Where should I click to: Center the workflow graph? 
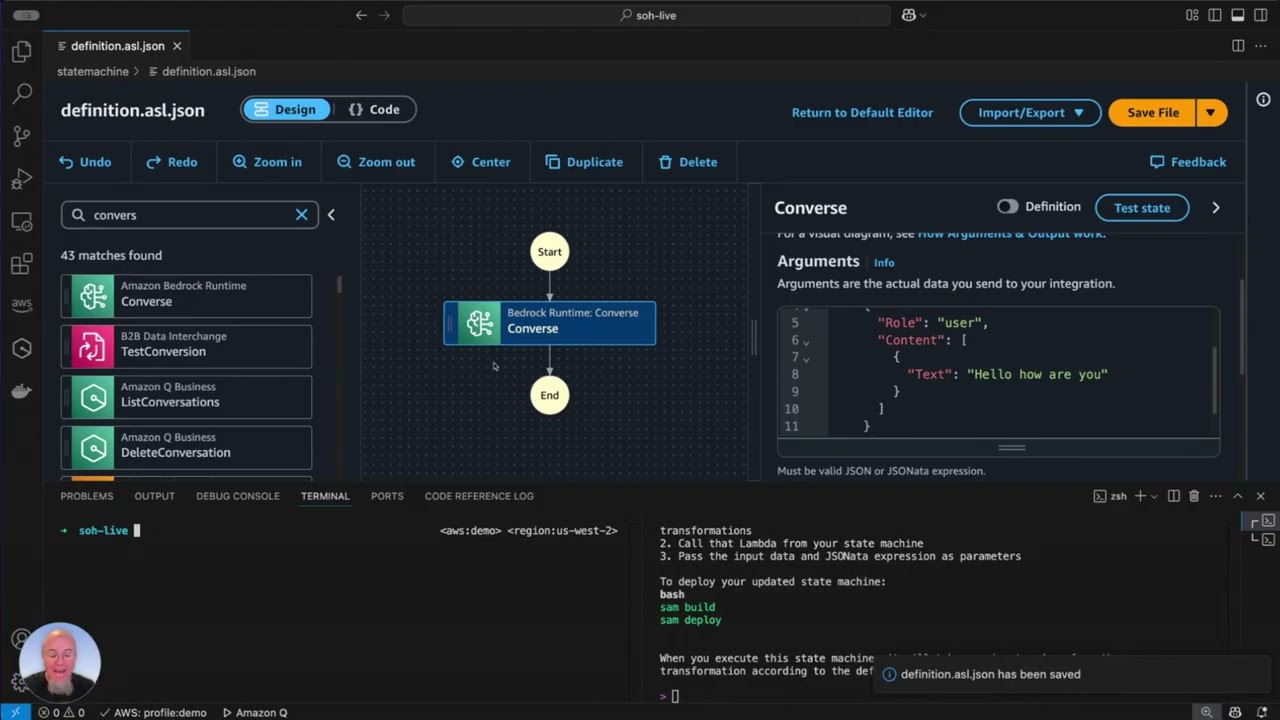(x=480, y=162)
